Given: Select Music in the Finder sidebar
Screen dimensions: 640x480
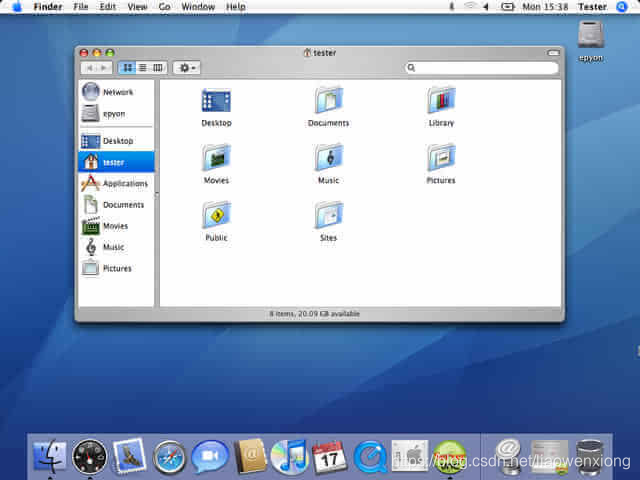Looking at the screenshot, I should (x=116, y=247).
